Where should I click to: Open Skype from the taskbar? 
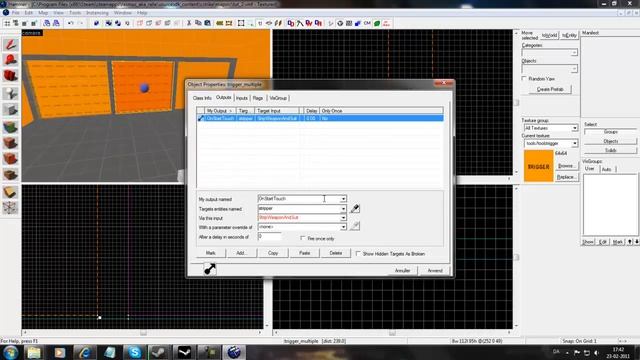coord(134,352)
